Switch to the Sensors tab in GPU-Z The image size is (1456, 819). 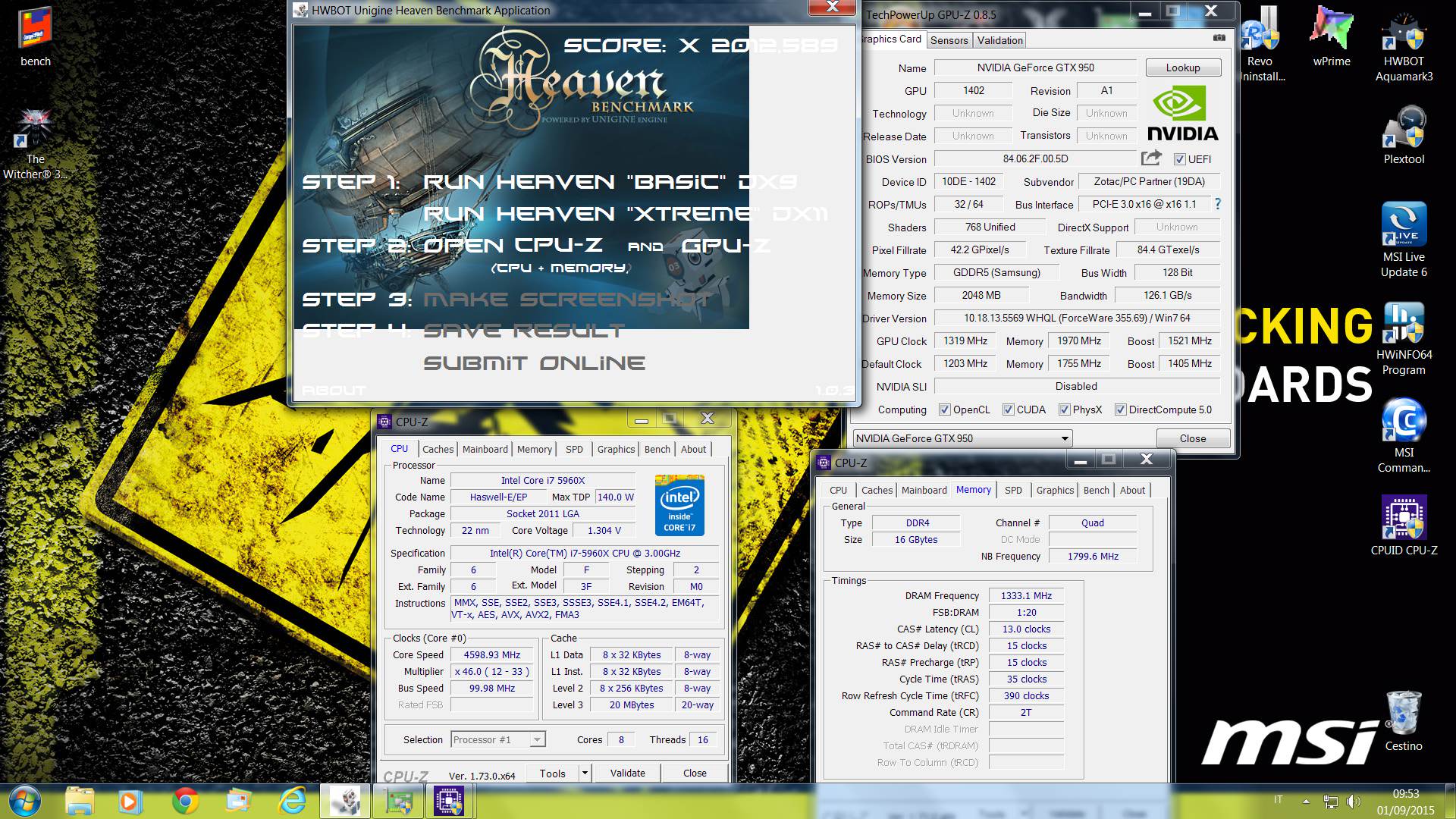click(949, 40)
